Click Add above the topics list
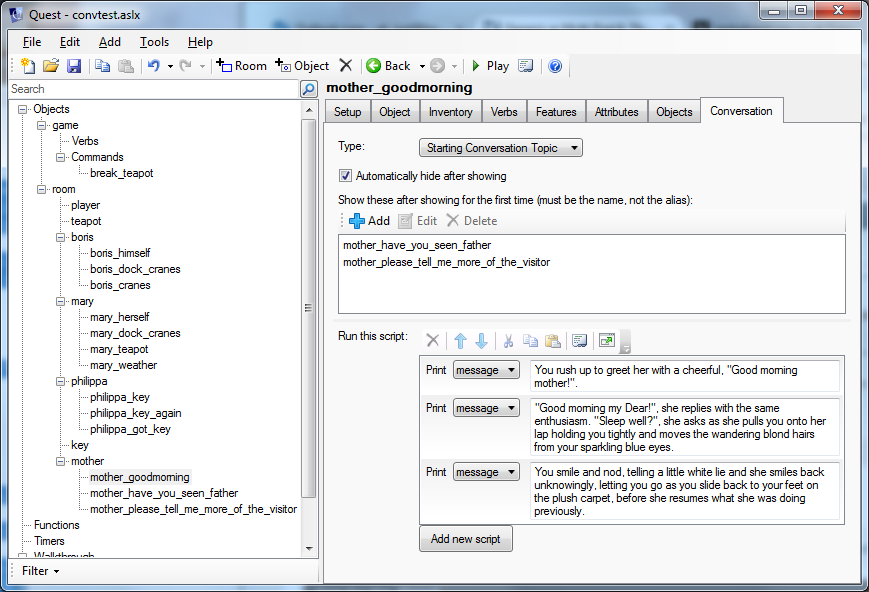Image resolution: width=869 pixels, height=592 pixels. tap(369, 221)
